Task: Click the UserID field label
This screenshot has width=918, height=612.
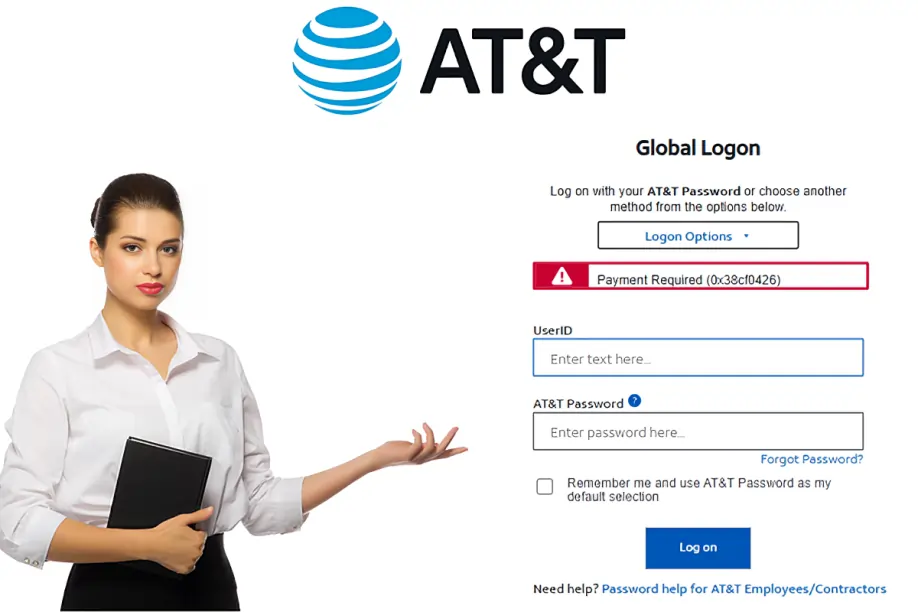Action: pyautogui.click(x=553, y=330)
